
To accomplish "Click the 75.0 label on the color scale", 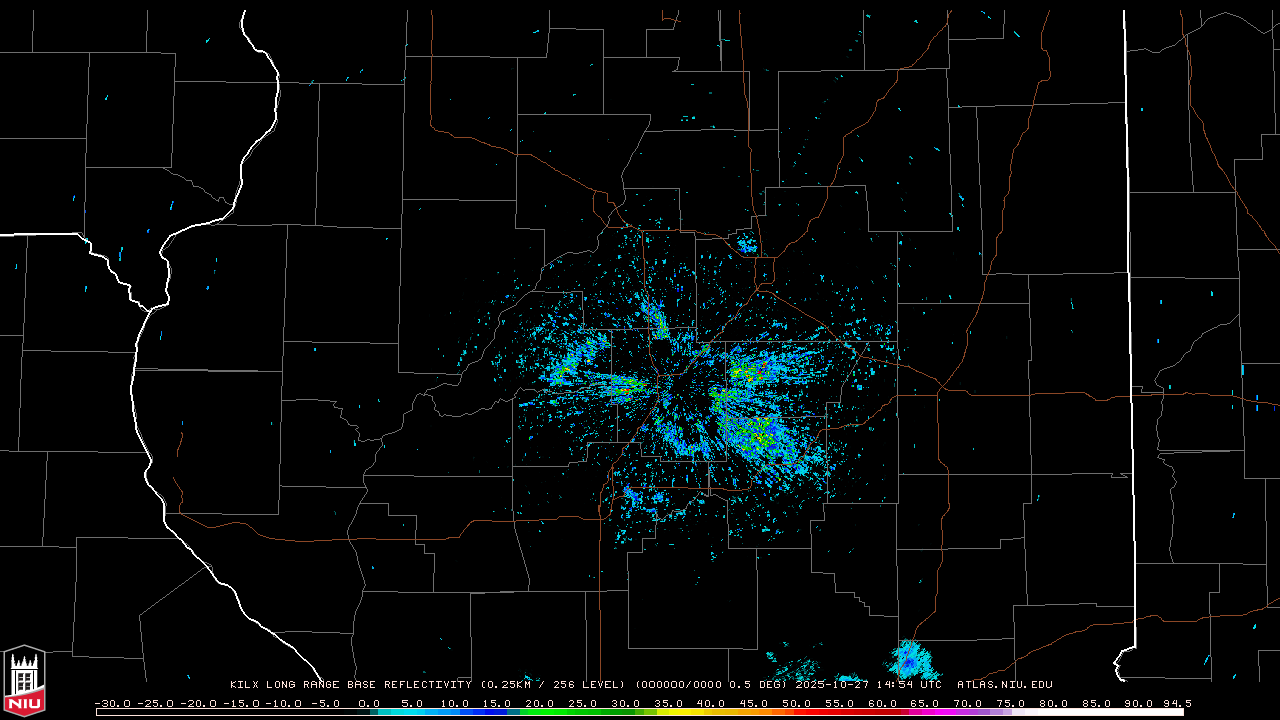I will 1011,703.
